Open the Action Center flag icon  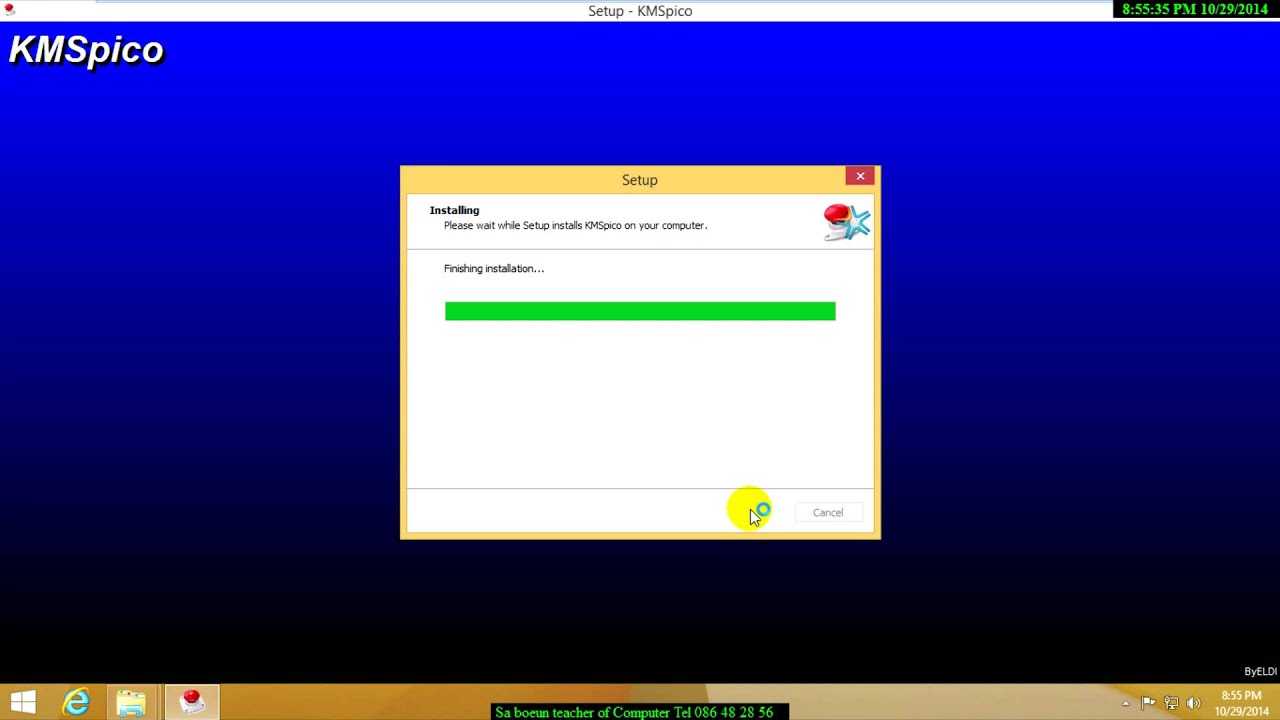(x=1148, y=703)
